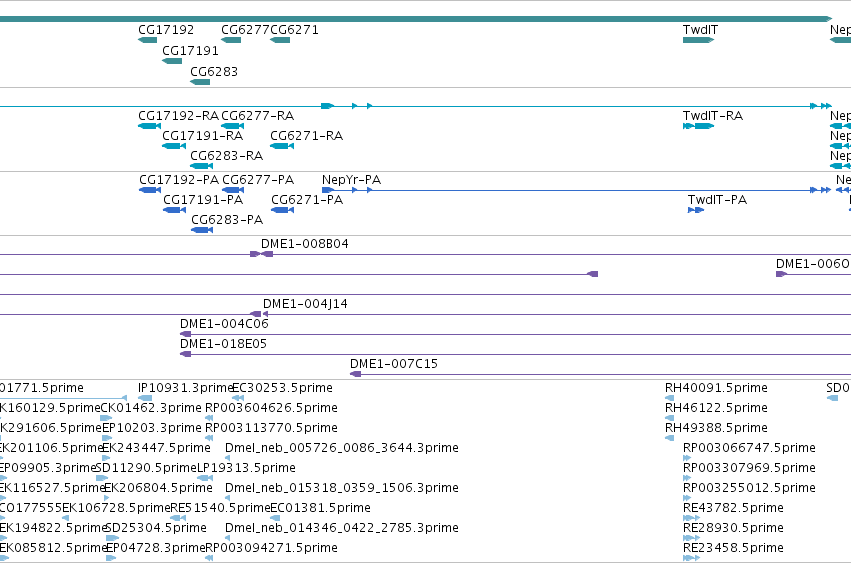The image size is (851, 563).
Task: Click EST EC30253.5prime
Action: [282, 388]
